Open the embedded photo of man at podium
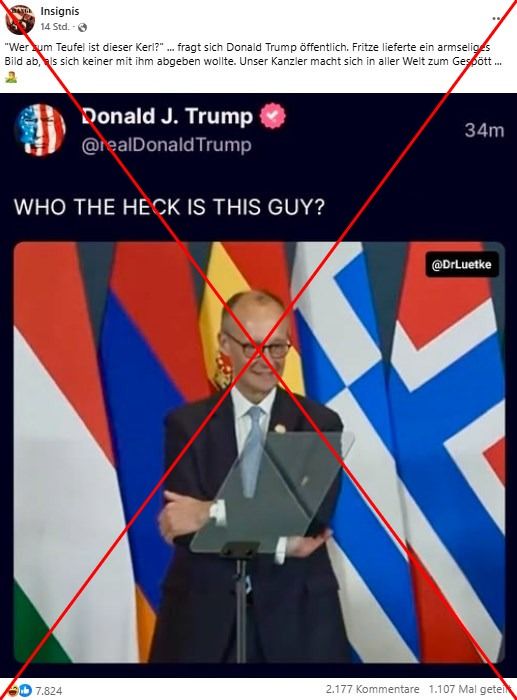517x700 pixels. (259, 453)
